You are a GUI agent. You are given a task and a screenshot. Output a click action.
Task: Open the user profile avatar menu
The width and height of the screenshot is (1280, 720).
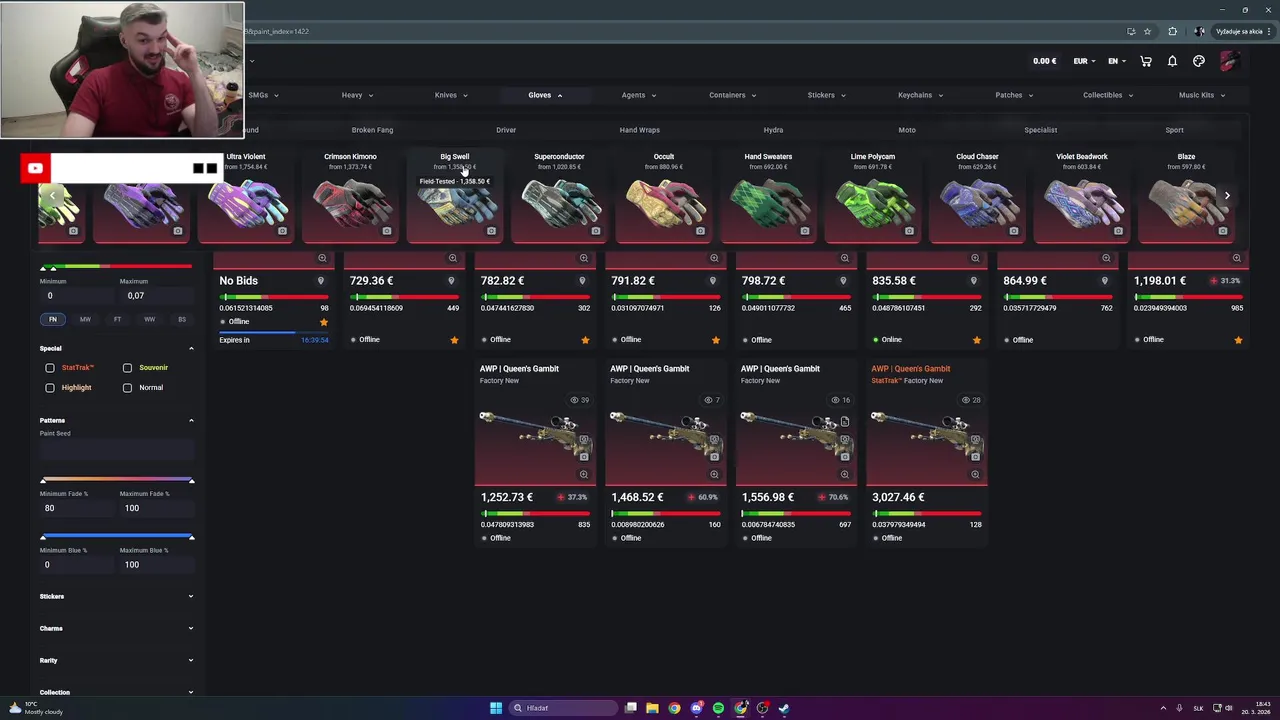click(1229, 61)
